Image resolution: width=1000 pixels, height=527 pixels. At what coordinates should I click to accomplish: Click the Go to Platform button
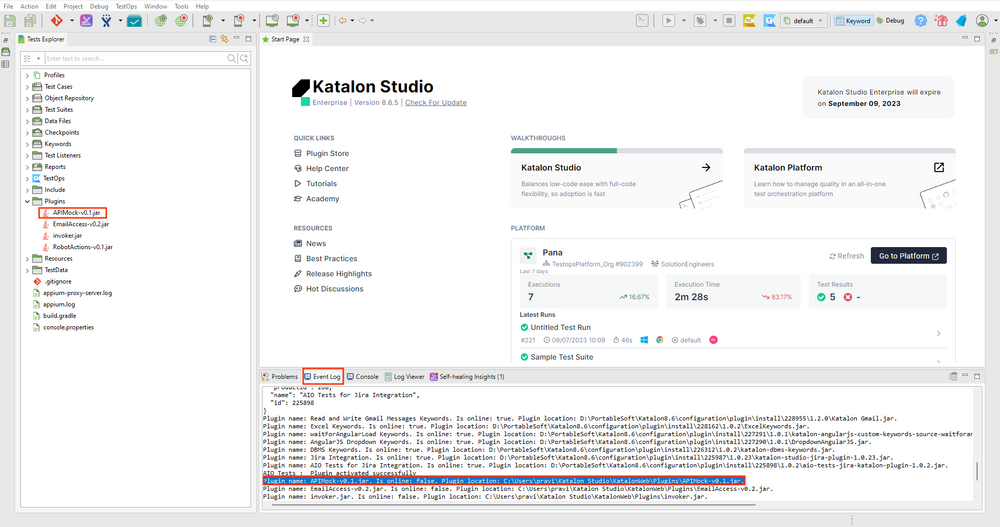pos(908,256)
